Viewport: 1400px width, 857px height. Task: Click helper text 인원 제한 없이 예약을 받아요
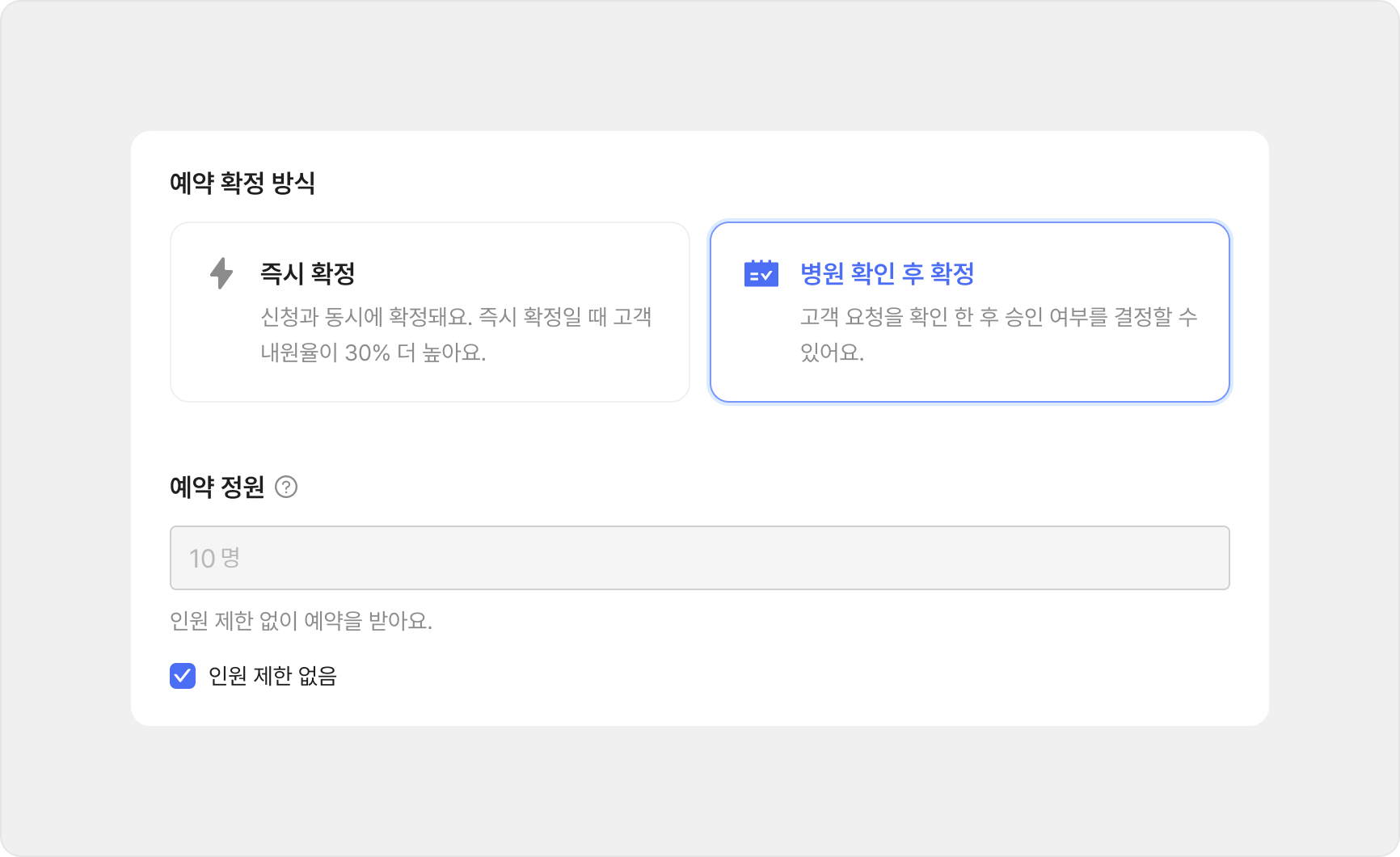[x=301, y=621]
